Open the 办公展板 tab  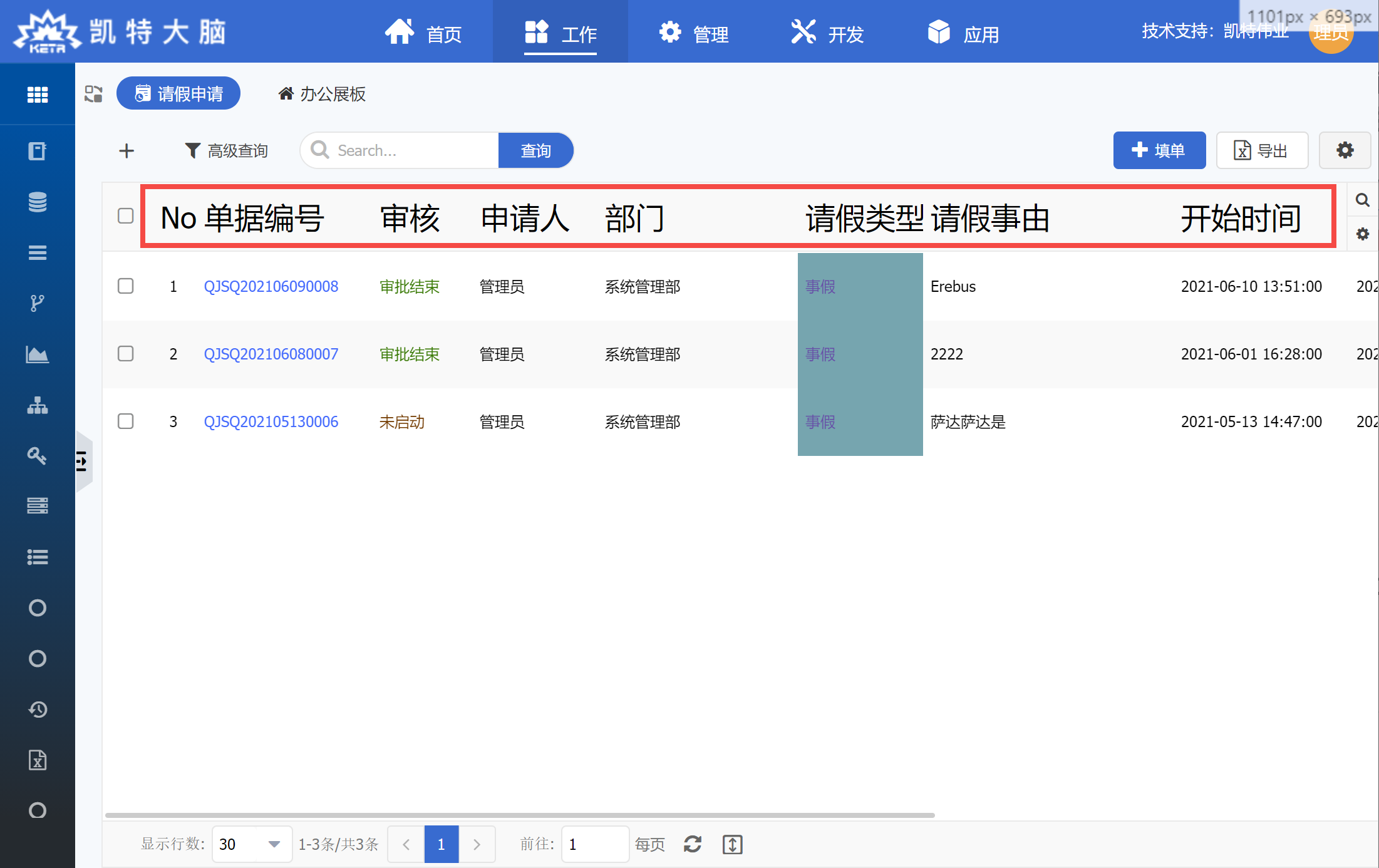pyautogui.click(x=322, y=94)
